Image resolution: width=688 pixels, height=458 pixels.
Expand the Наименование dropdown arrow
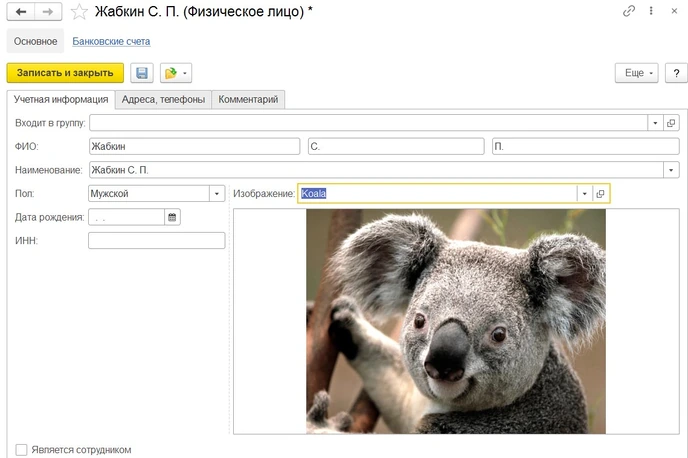(x=671, y=170)
